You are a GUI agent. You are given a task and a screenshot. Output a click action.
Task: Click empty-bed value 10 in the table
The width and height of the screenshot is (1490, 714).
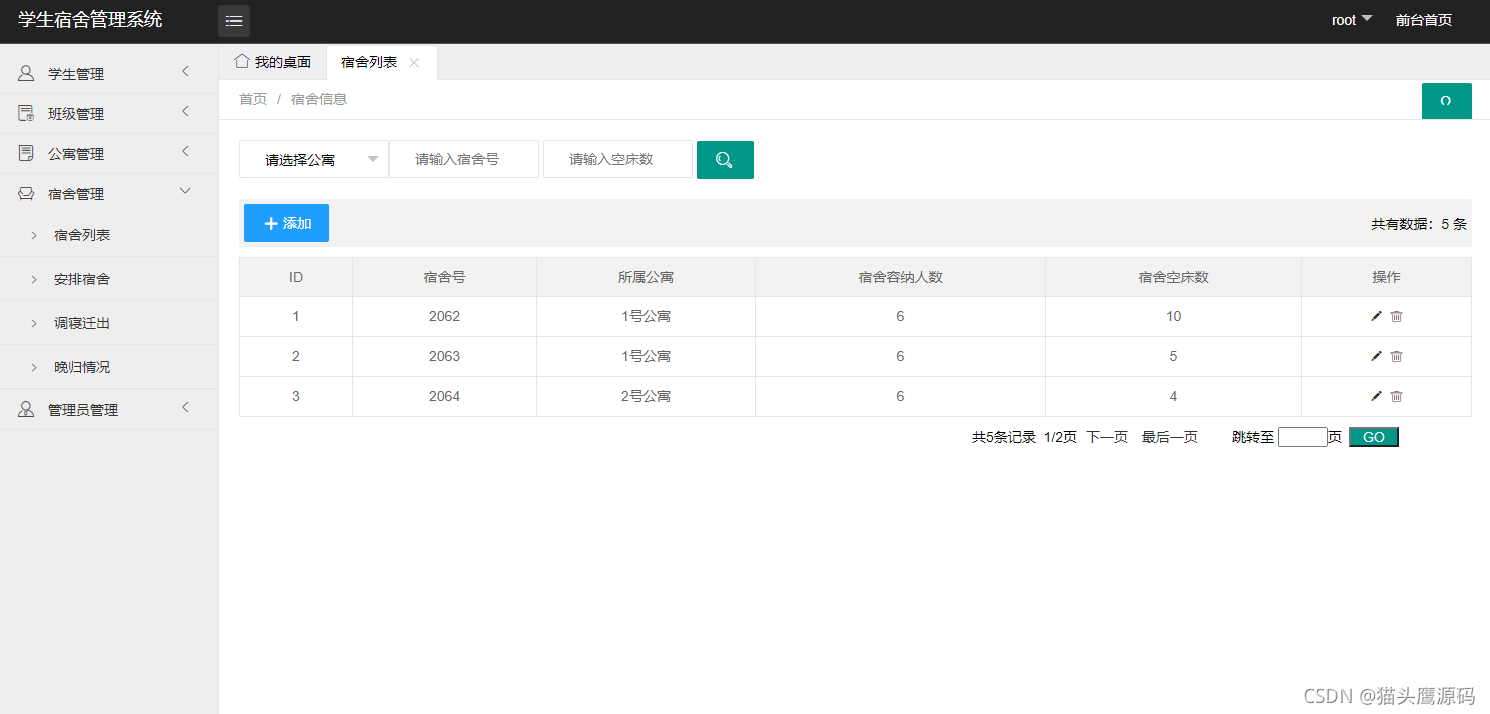coord(1173,316)
